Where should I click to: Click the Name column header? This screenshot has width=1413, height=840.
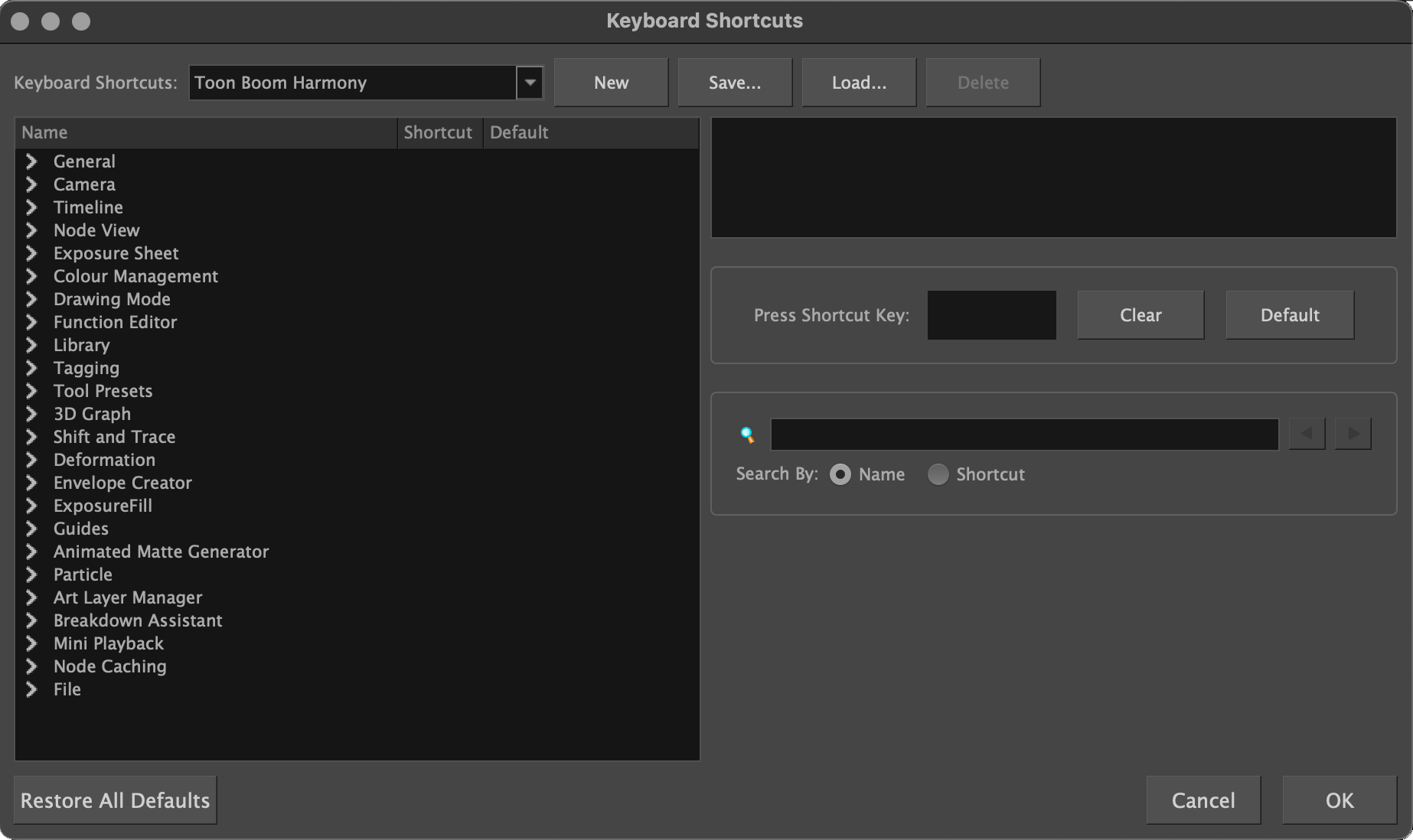[x=206, y=132]
